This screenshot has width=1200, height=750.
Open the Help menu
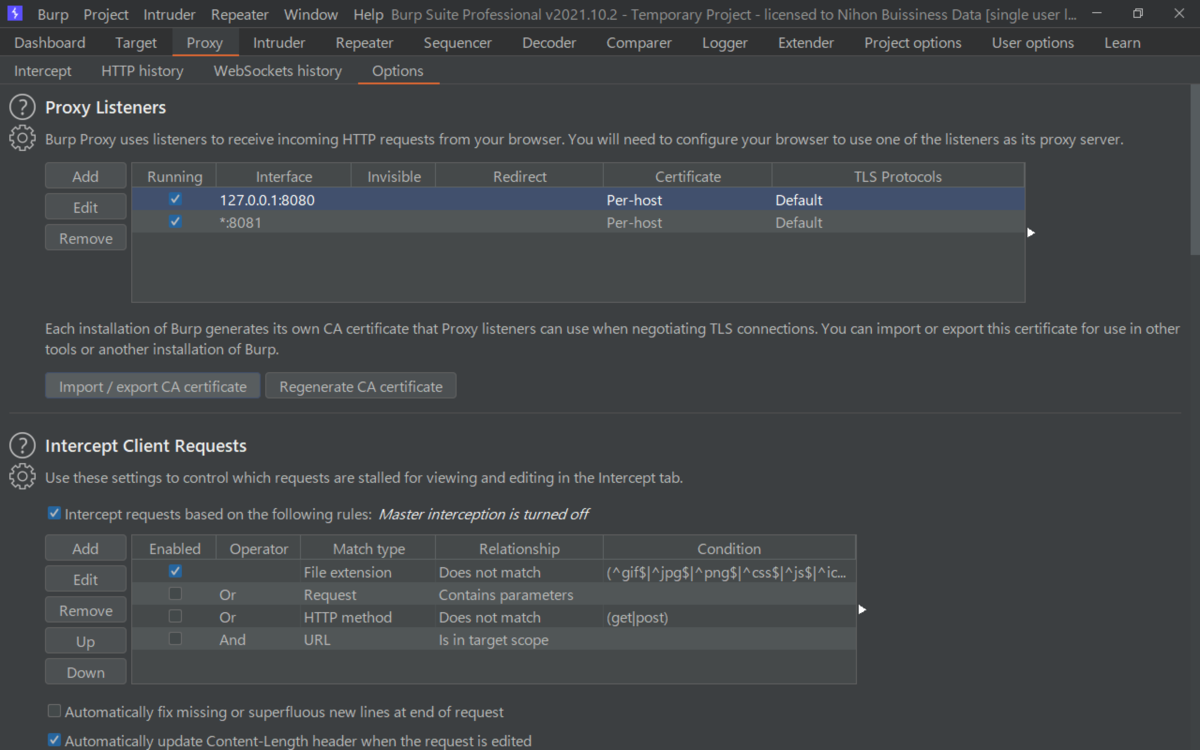pyautogui.click(x=368, y=15)
